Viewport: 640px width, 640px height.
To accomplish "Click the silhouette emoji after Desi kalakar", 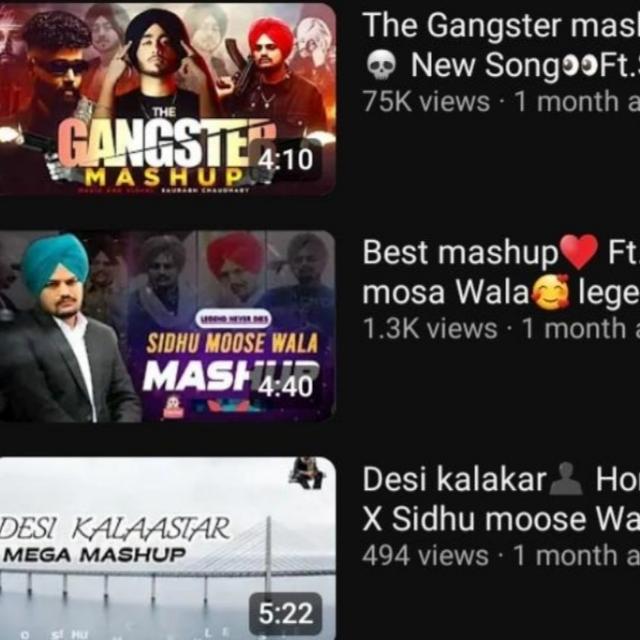I will (x=565, y=479).
